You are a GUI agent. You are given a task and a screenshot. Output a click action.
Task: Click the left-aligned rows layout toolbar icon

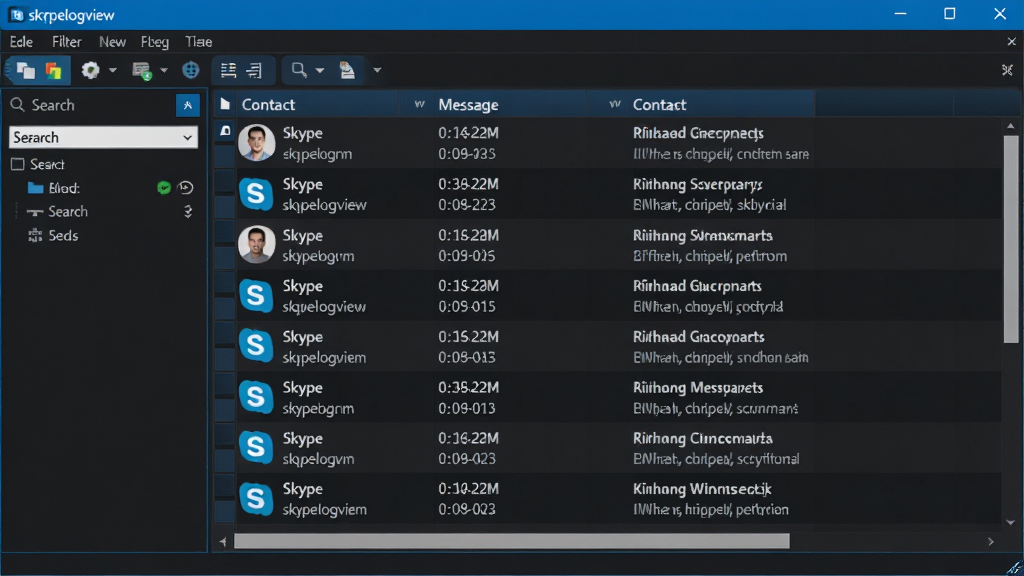click(x=229, y=70)
